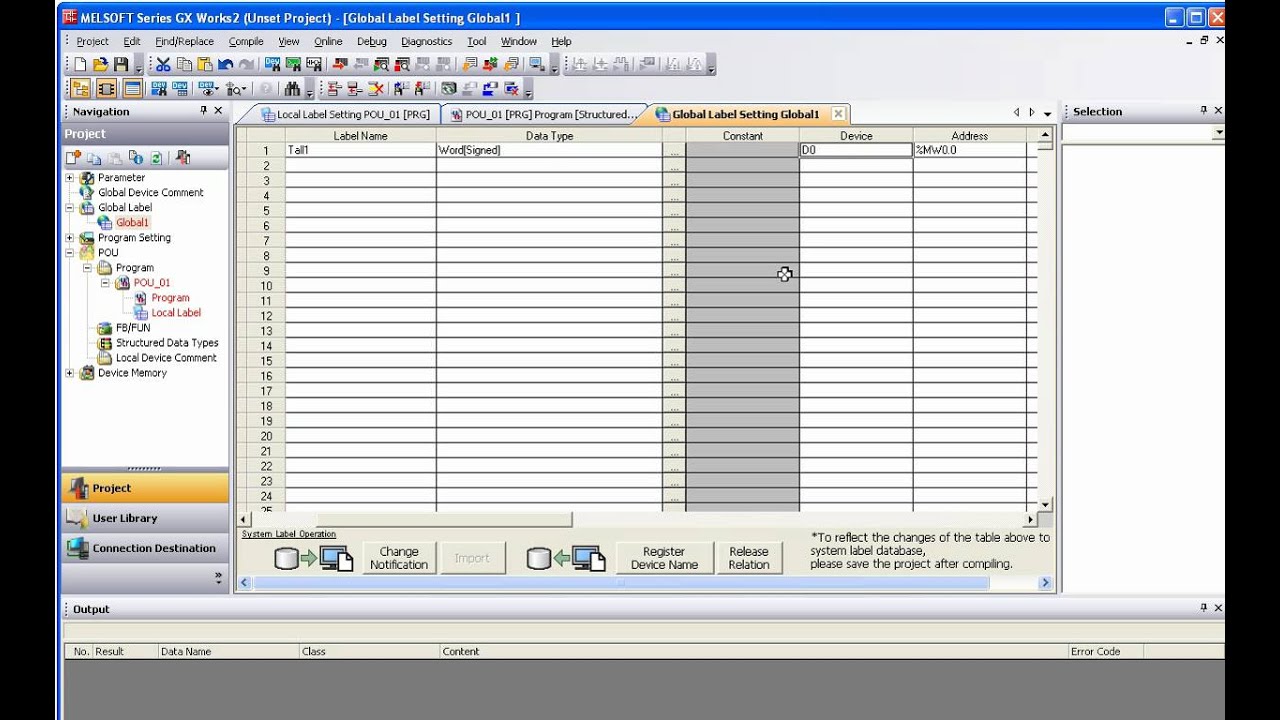Click the Save project floppy icon

coord(121,64)
